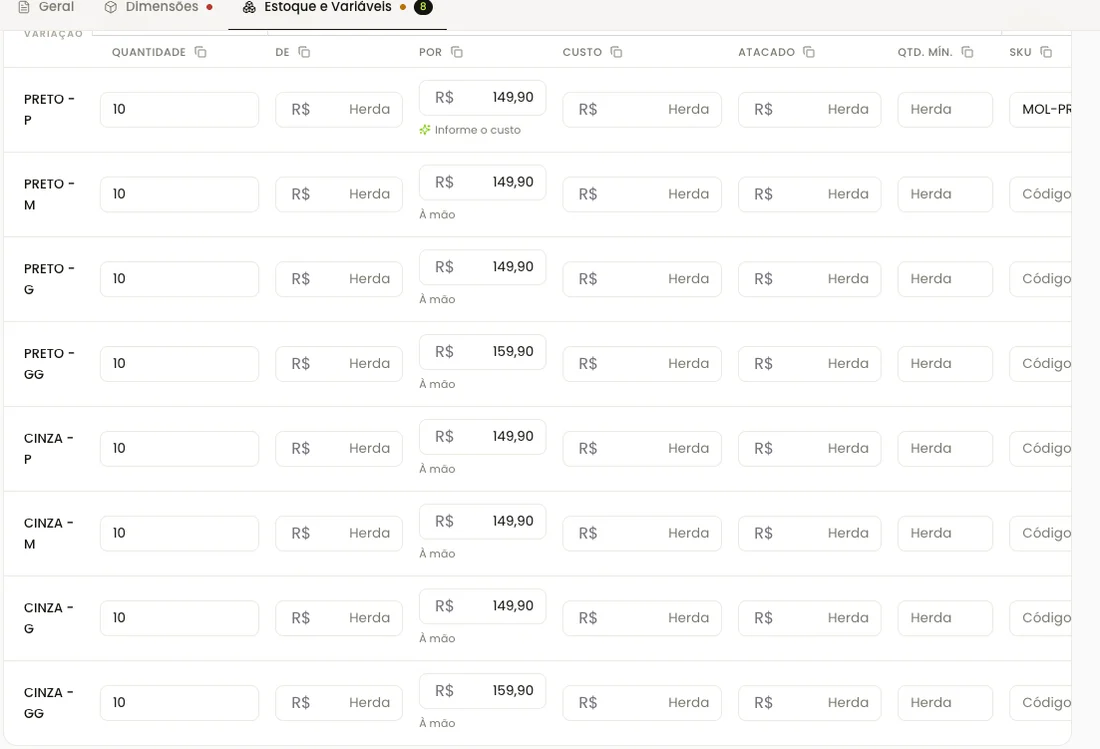
Task: Click DE price field for PRETO - GG
Action: click(339, 364)
